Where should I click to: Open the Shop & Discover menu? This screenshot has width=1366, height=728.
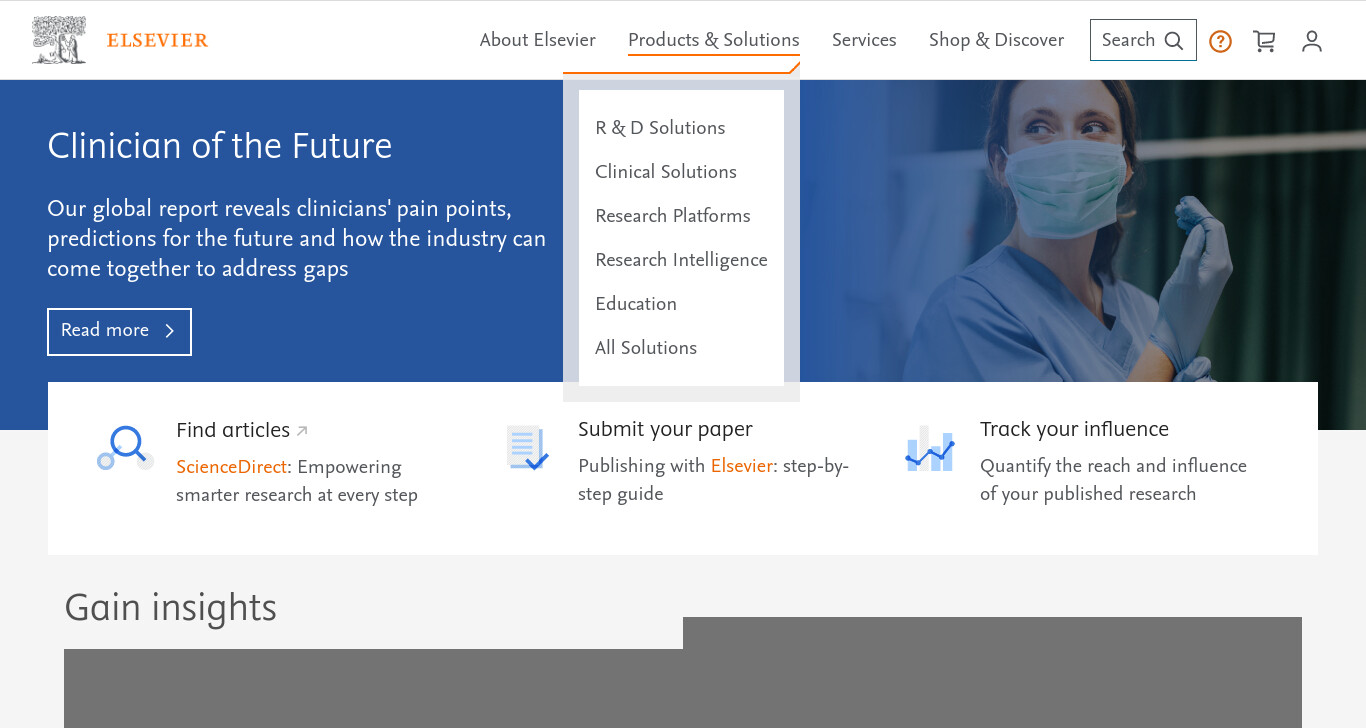pyautogui.click(x=996, y=40)
